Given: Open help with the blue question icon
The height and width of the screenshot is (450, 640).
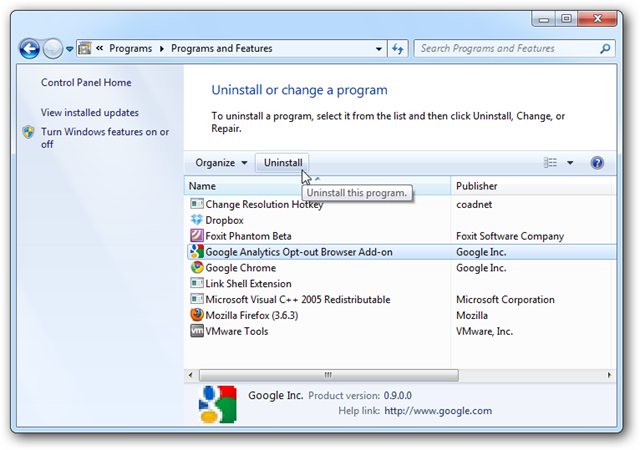Looking at the screenshot, I should (x=597, y=163).
